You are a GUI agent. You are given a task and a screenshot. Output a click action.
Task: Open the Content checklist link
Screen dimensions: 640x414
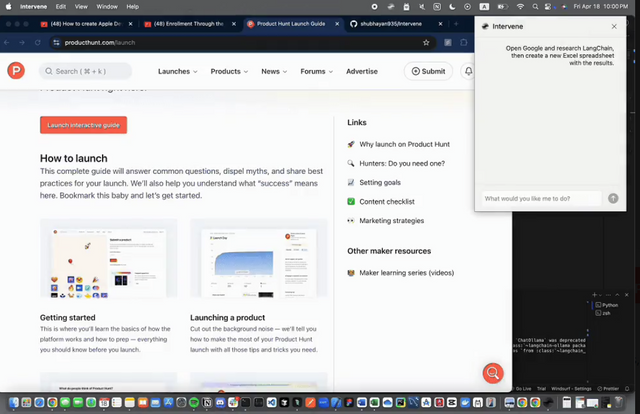coord(387,202)
